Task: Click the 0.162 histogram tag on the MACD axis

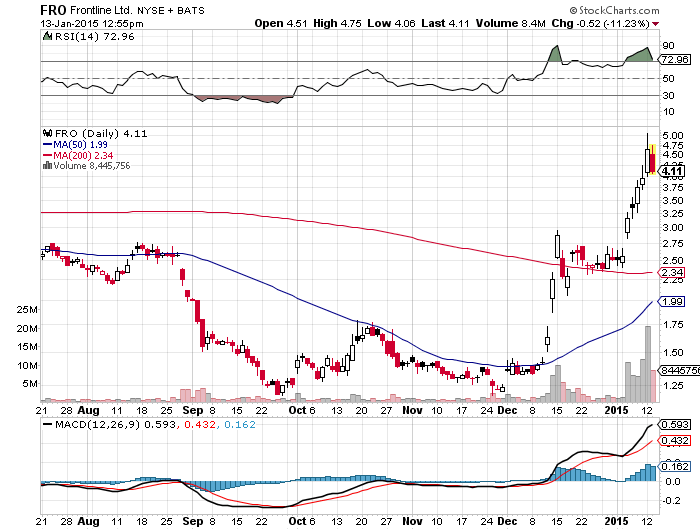Action: pos(675,467)
